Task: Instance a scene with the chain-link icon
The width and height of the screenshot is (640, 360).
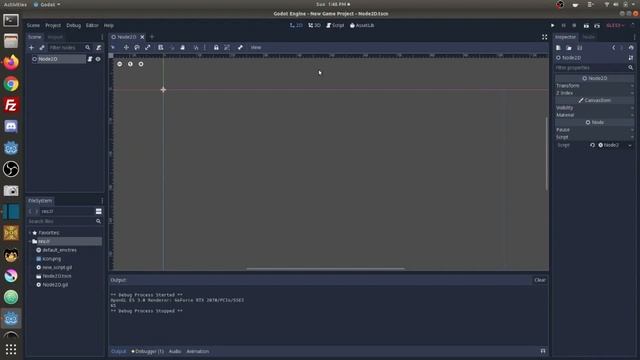Action: (42, 48)
